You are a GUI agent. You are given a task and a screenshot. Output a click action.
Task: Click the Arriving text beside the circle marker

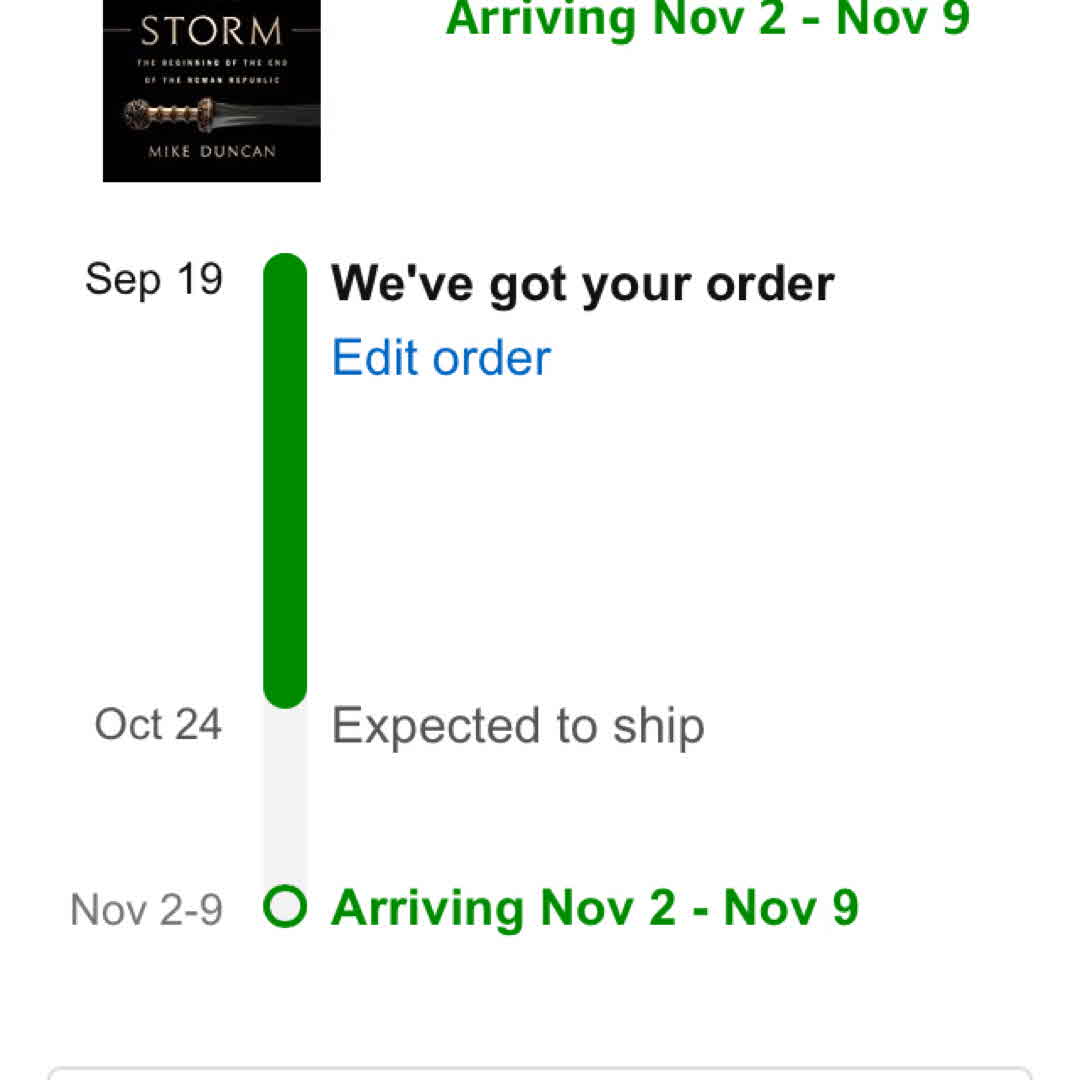pos(594,908)
